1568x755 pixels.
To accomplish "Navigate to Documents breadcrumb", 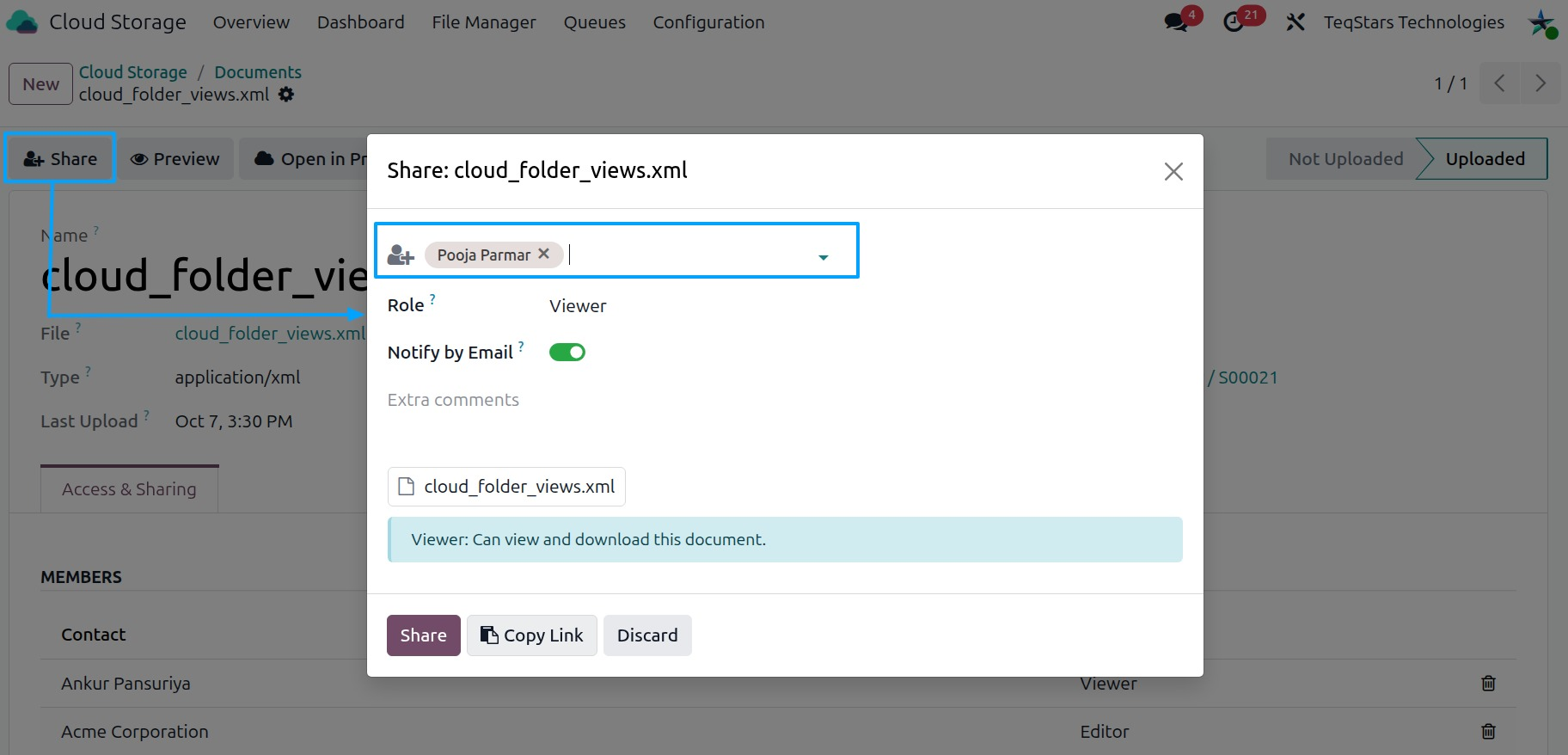I will point(258,72).
